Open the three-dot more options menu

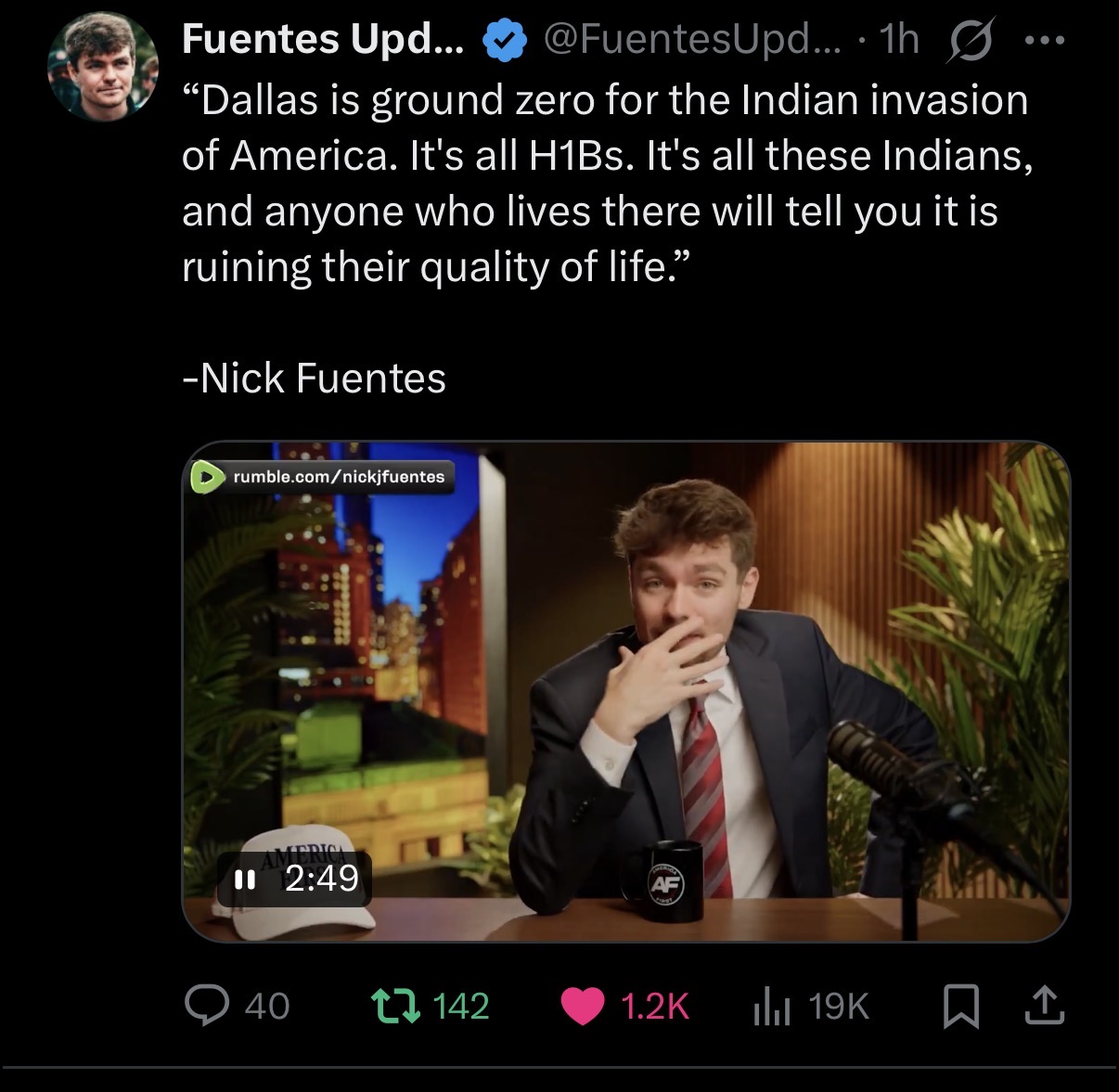point(1045,41)
